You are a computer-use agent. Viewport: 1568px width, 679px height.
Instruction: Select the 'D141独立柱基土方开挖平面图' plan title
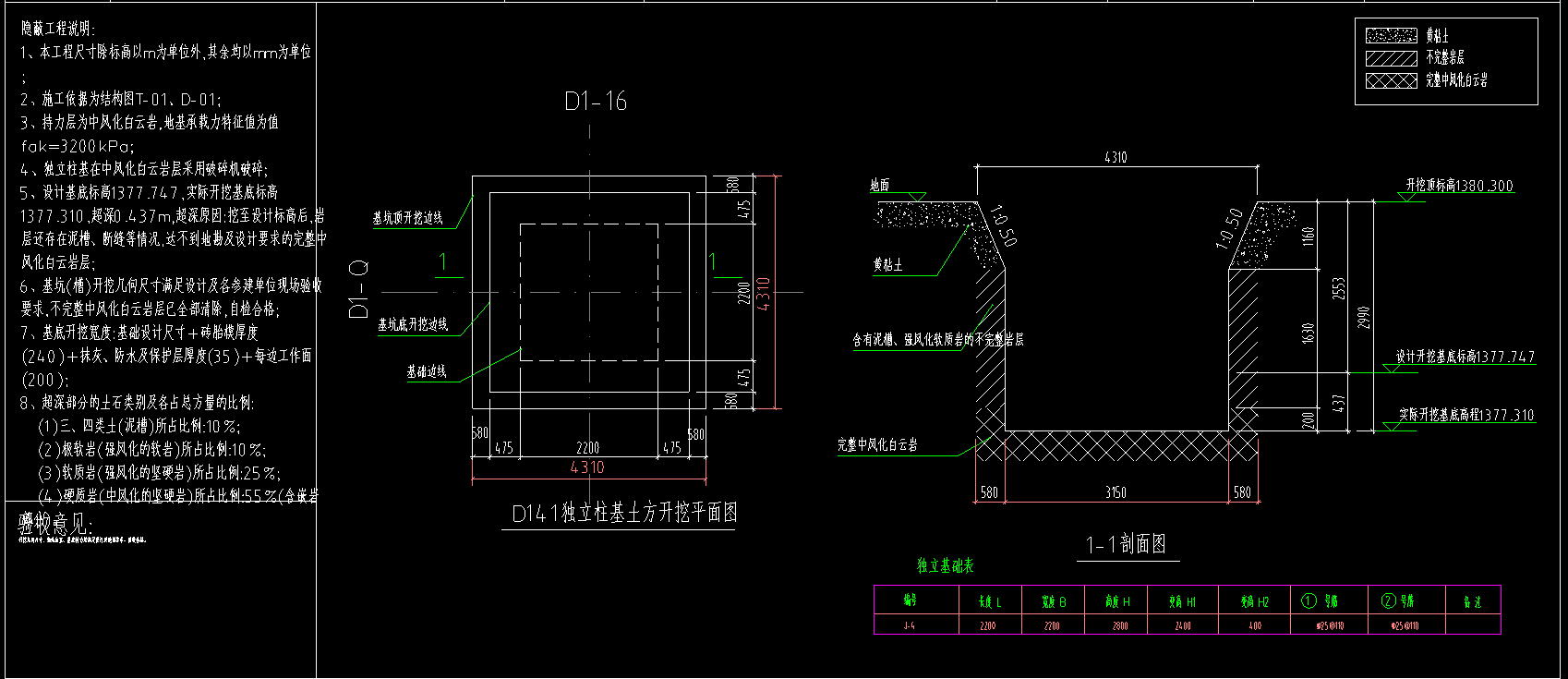(624, 514)
